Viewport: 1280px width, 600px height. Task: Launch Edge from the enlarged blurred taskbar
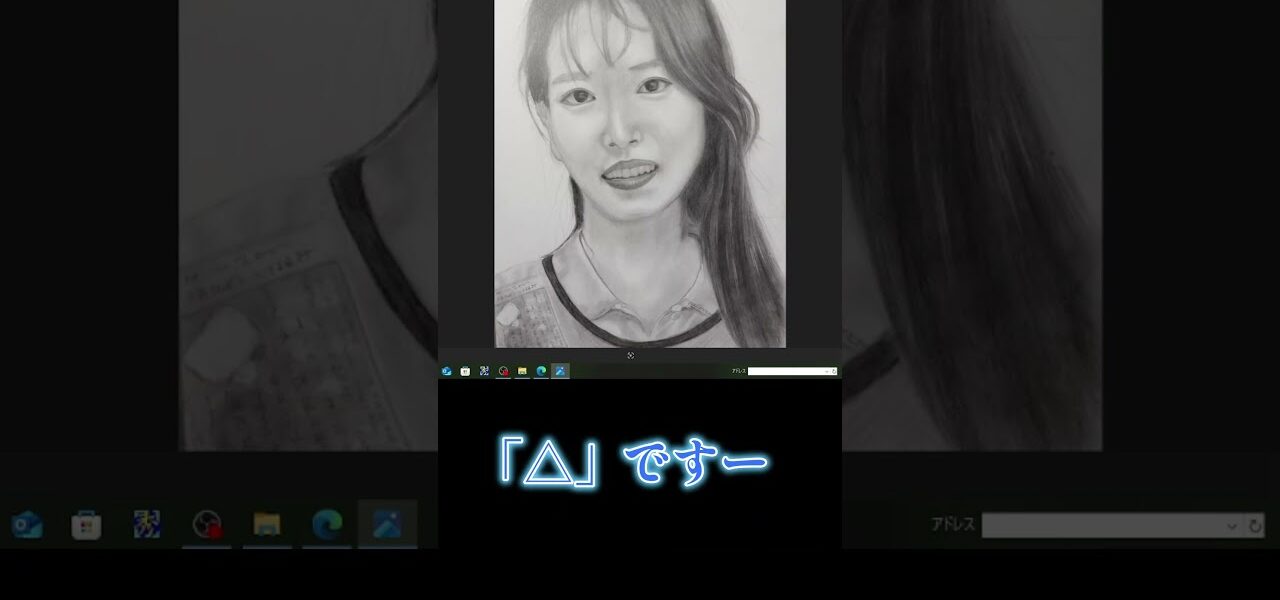click(327, 524)
